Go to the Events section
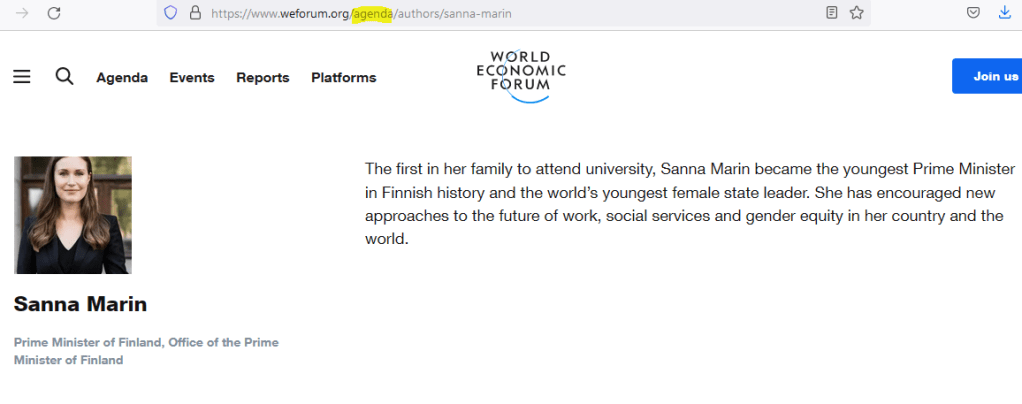 192,78
